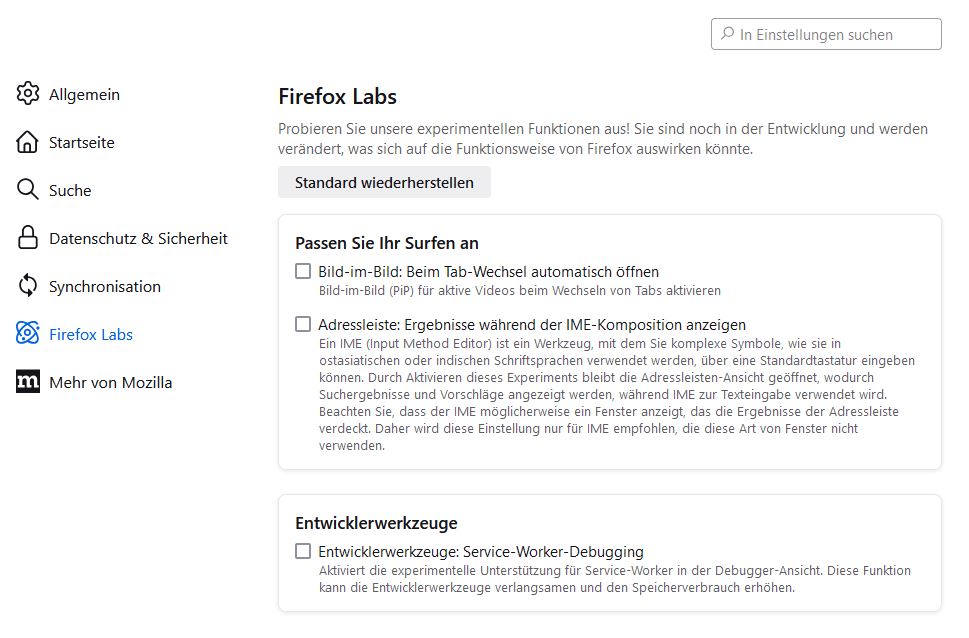Viewport: 969px width, 638px height.
Task: Click Entwicklerwerkzeuge Service-Worker-Debugging label text
Action: pyautogui.click(x=480, y=551)
